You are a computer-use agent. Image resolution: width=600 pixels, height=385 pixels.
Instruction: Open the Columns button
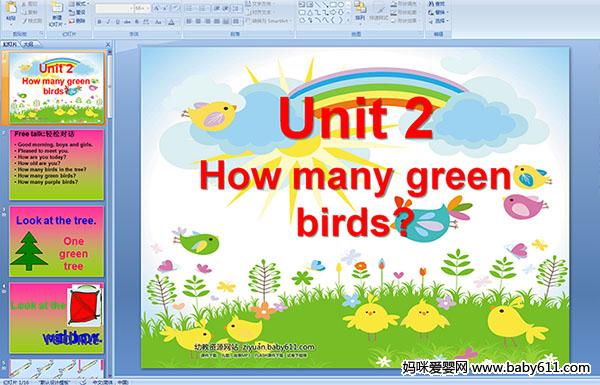point(236,21)
